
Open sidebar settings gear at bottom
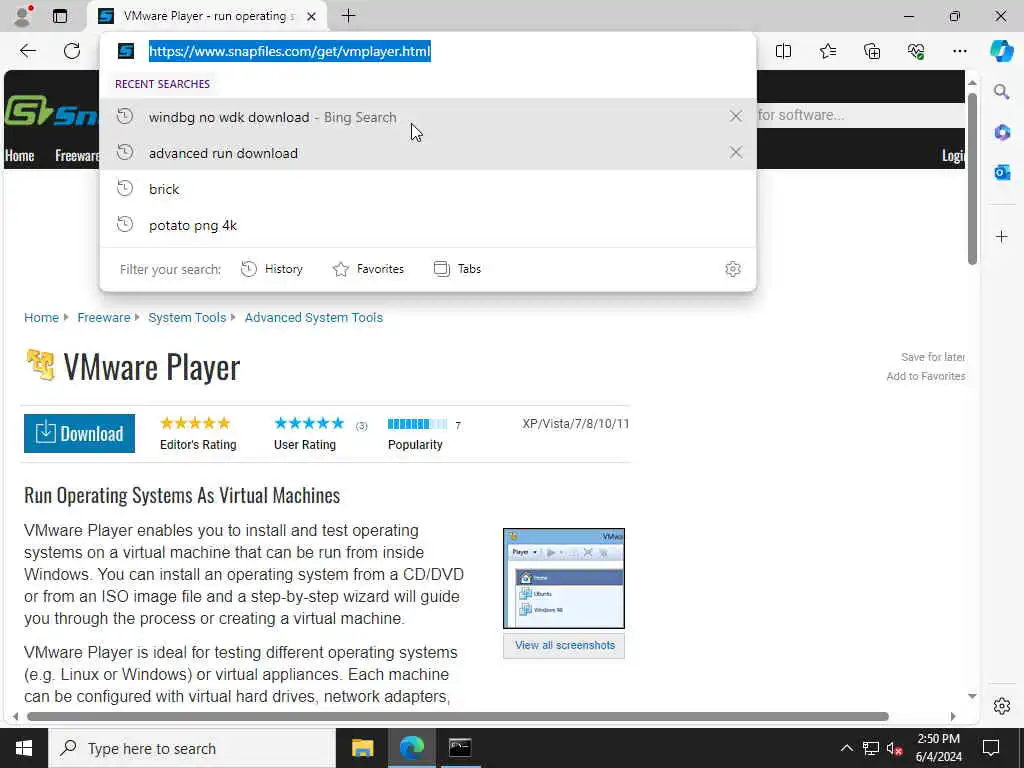point(1002,706)
